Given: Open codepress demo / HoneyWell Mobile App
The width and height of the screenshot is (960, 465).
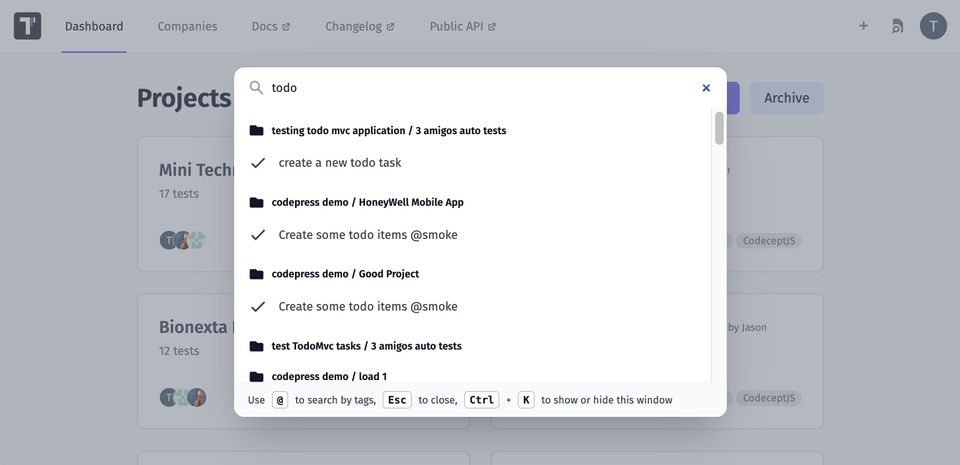Looking at the screenshot, I should [367, 202].
